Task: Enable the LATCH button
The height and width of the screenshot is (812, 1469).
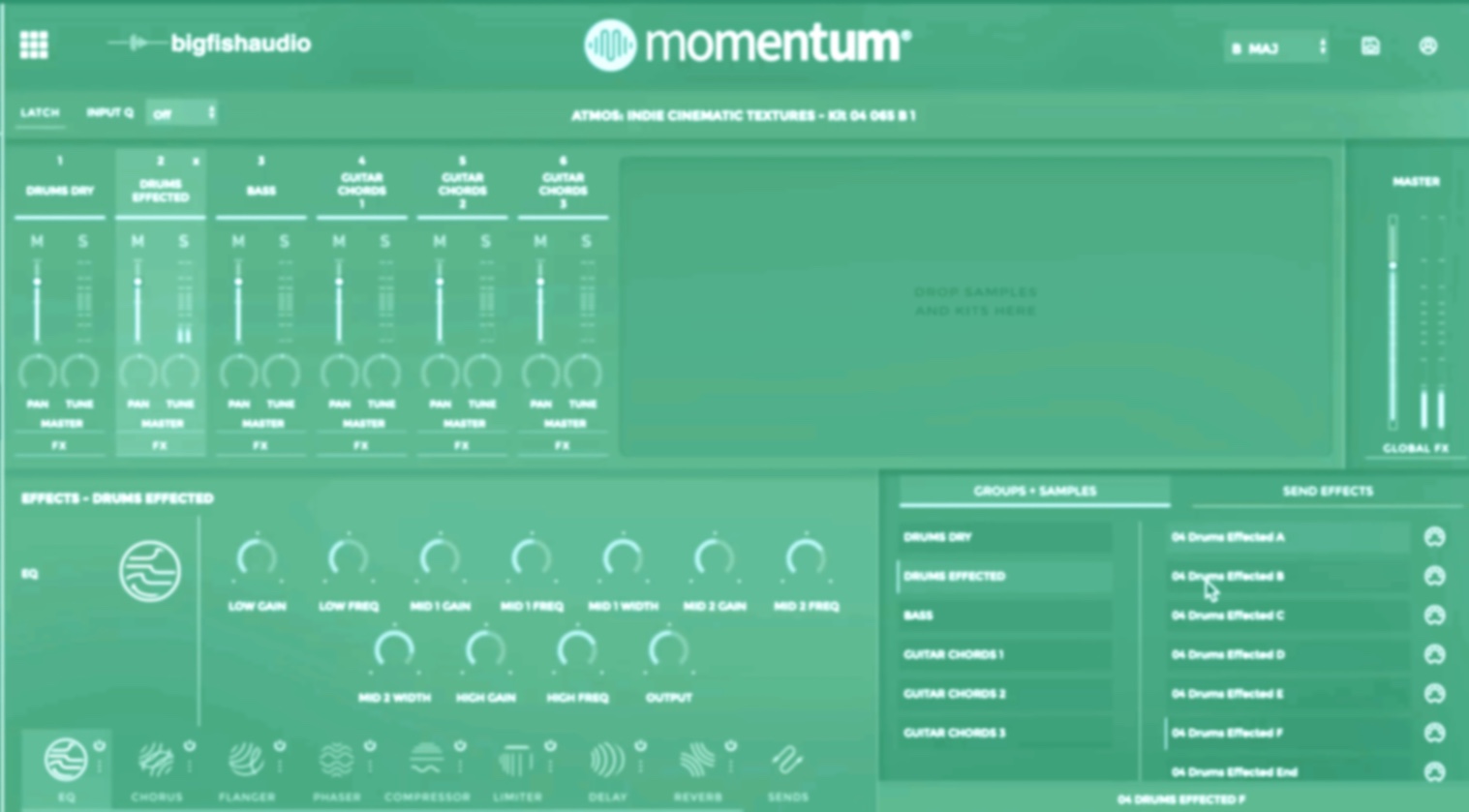Action: coord(40,113)
